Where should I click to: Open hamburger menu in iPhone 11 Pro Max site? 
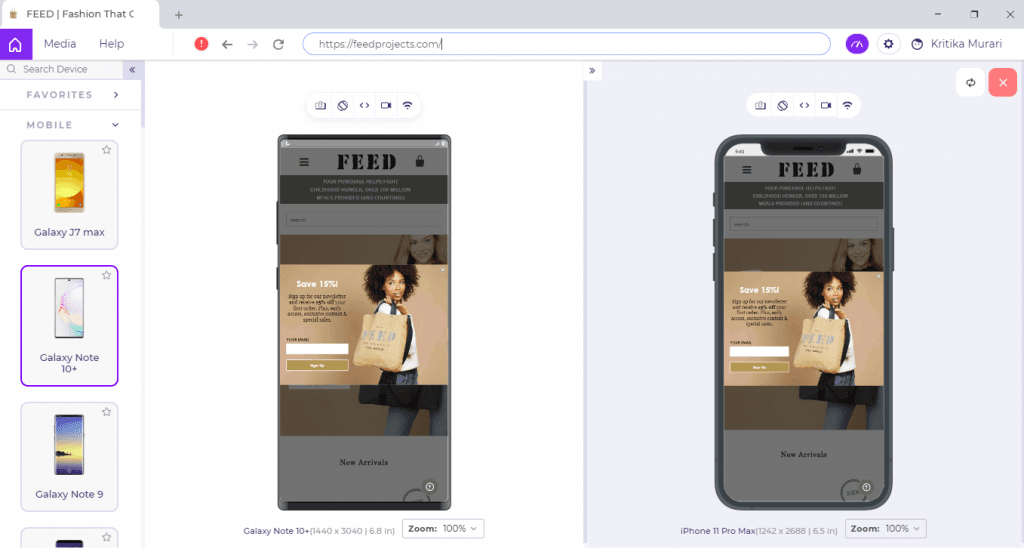747,170
